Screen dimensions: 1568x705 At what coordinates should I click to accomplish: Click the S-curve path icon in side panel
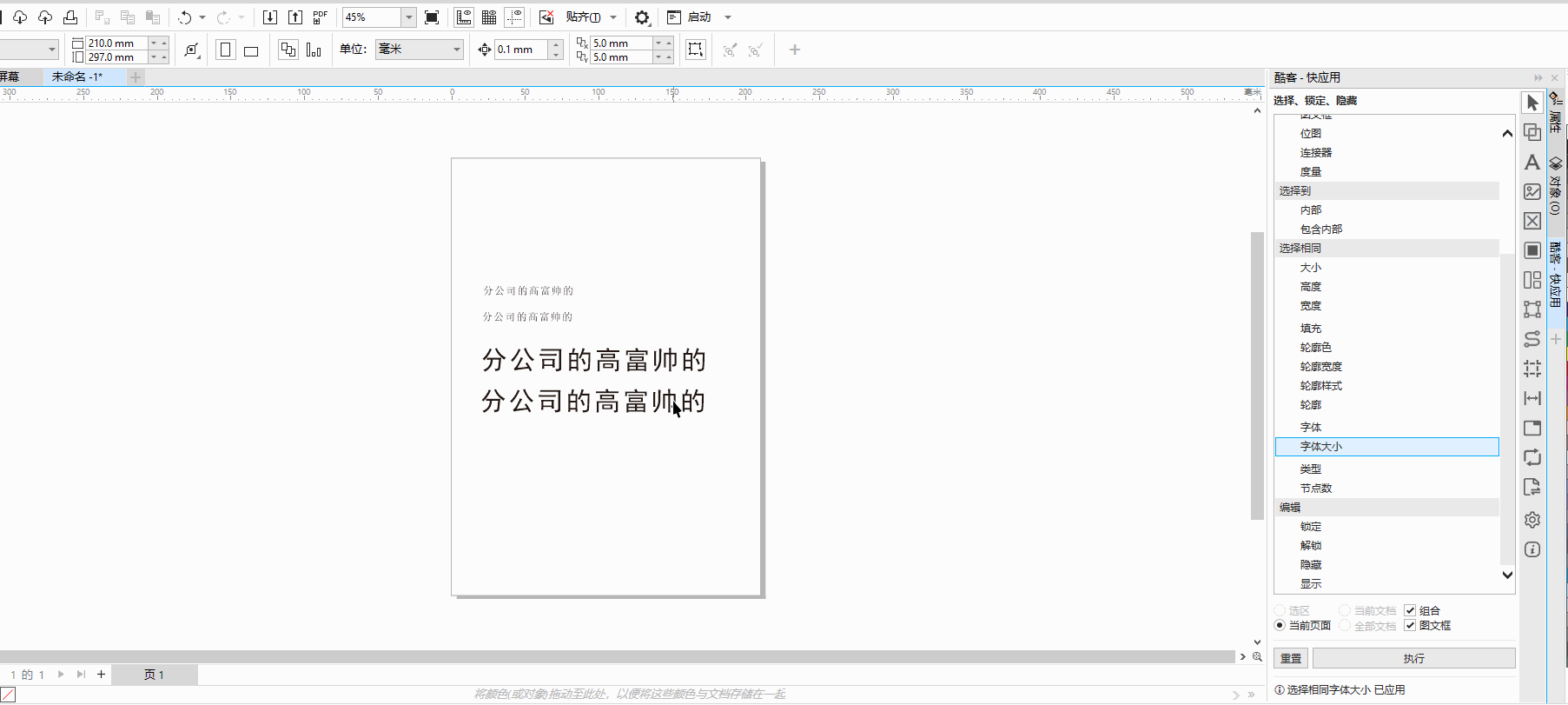(1532, 339)
